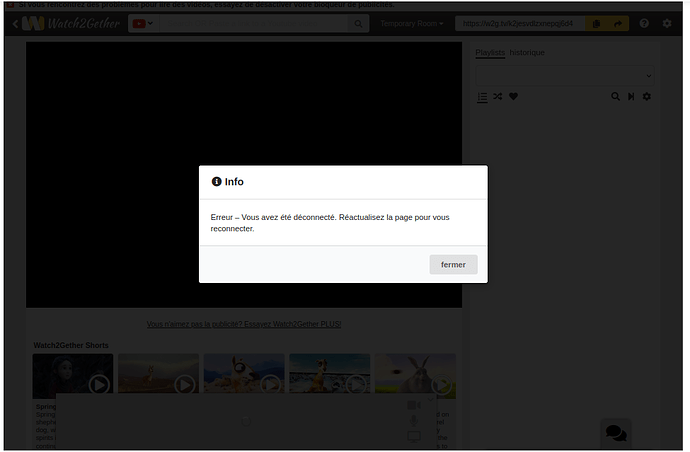Click the Watch2Gether logo
Image resolution: width=690 pixels, height=452 pixels.
click(71, 23)
